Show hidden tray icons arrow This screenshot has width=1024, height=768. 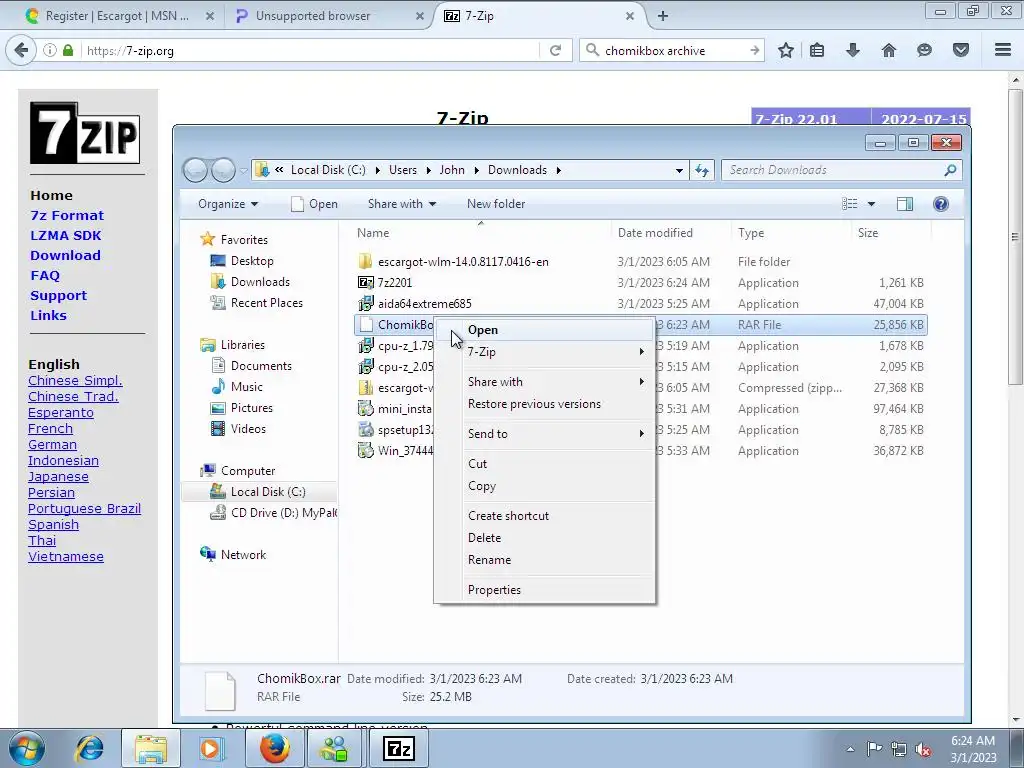(850, 749)
